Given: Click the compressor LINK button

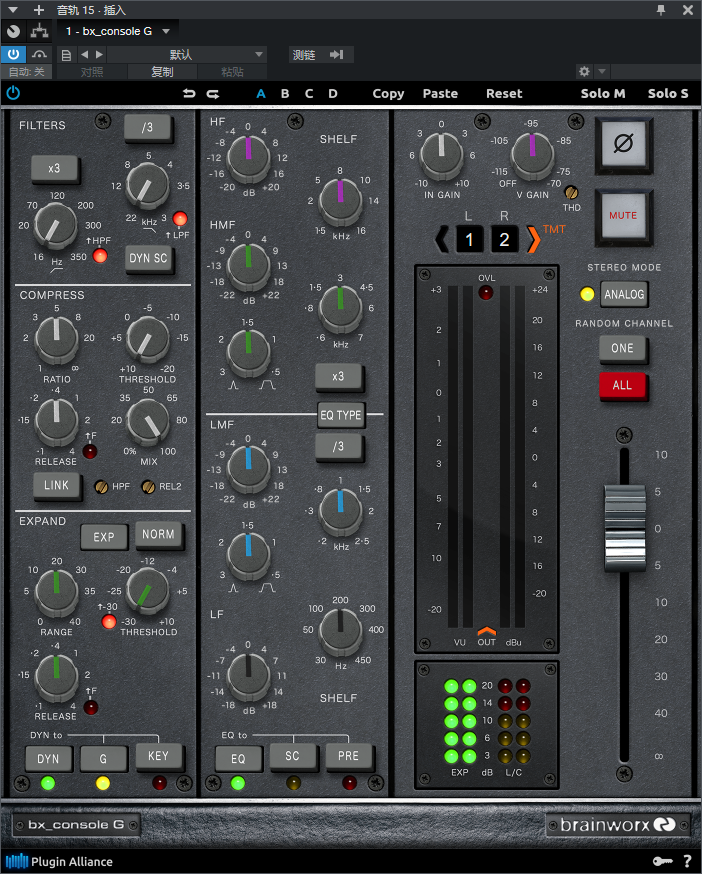Looking at the screenshot, I should (56, 485).
